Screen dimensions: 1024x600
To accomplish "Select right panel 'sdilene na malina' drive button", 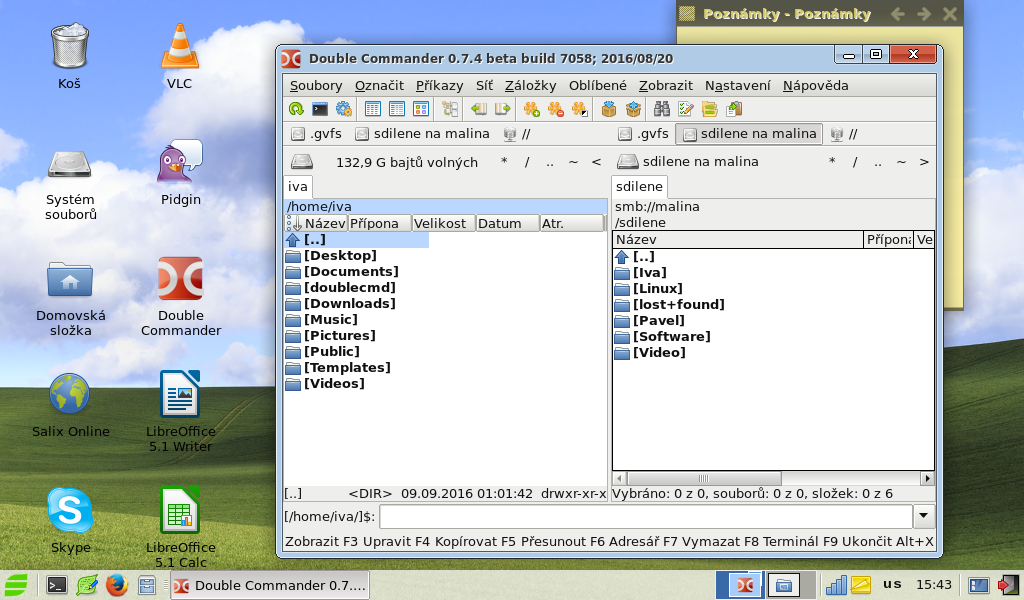I will (748, 134).
